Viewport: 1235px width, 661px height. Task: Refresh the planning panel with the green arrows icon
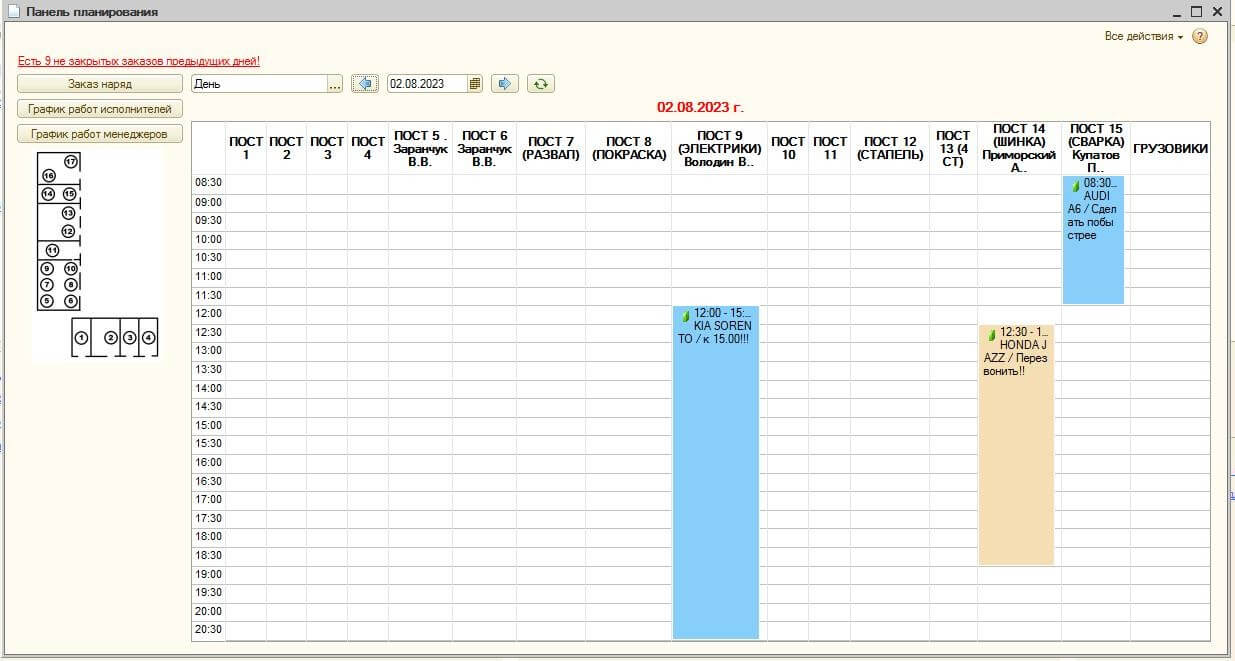click(x=541, y=84)
